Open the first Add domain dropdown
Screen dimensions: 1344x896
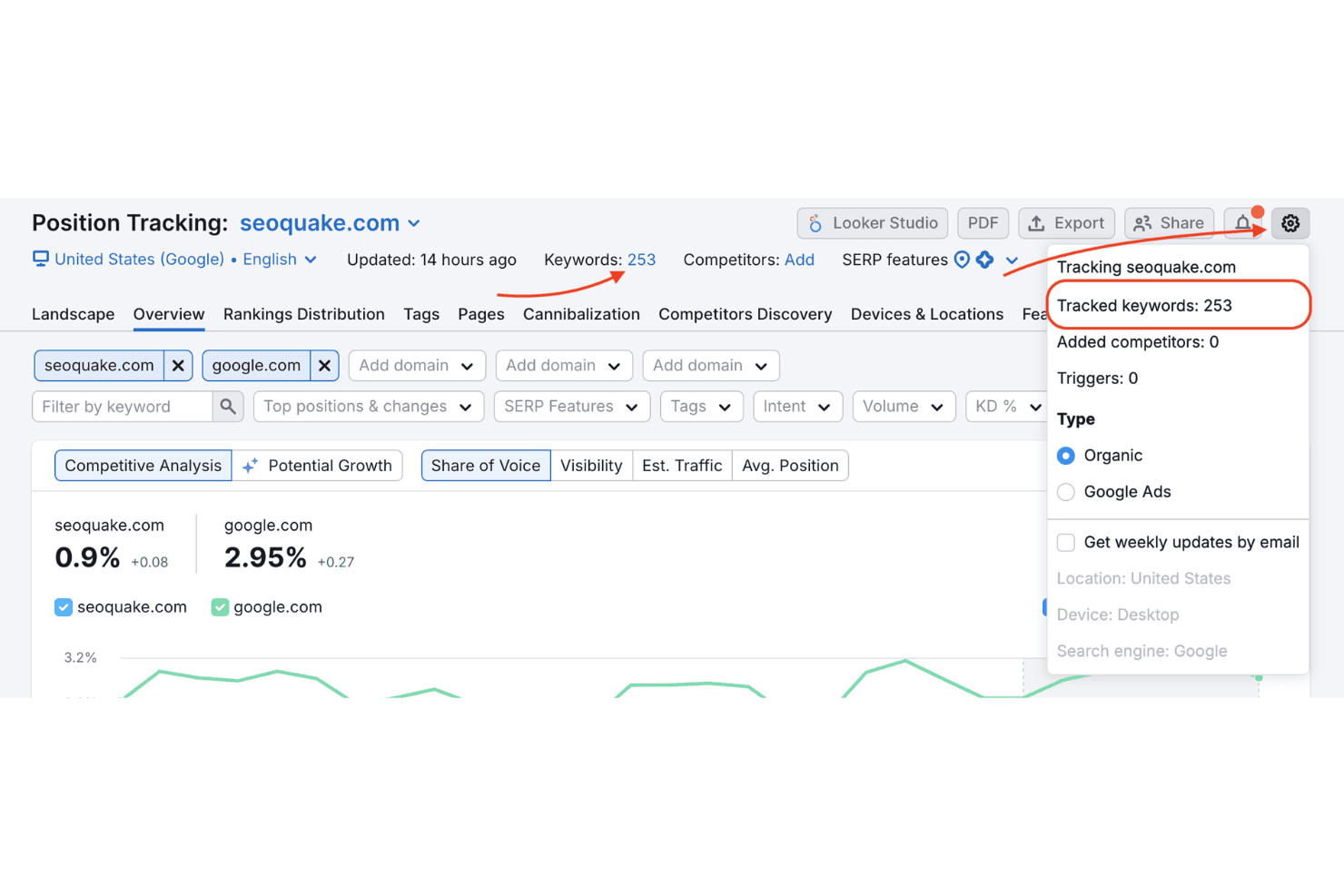click(x=417, y=366)
